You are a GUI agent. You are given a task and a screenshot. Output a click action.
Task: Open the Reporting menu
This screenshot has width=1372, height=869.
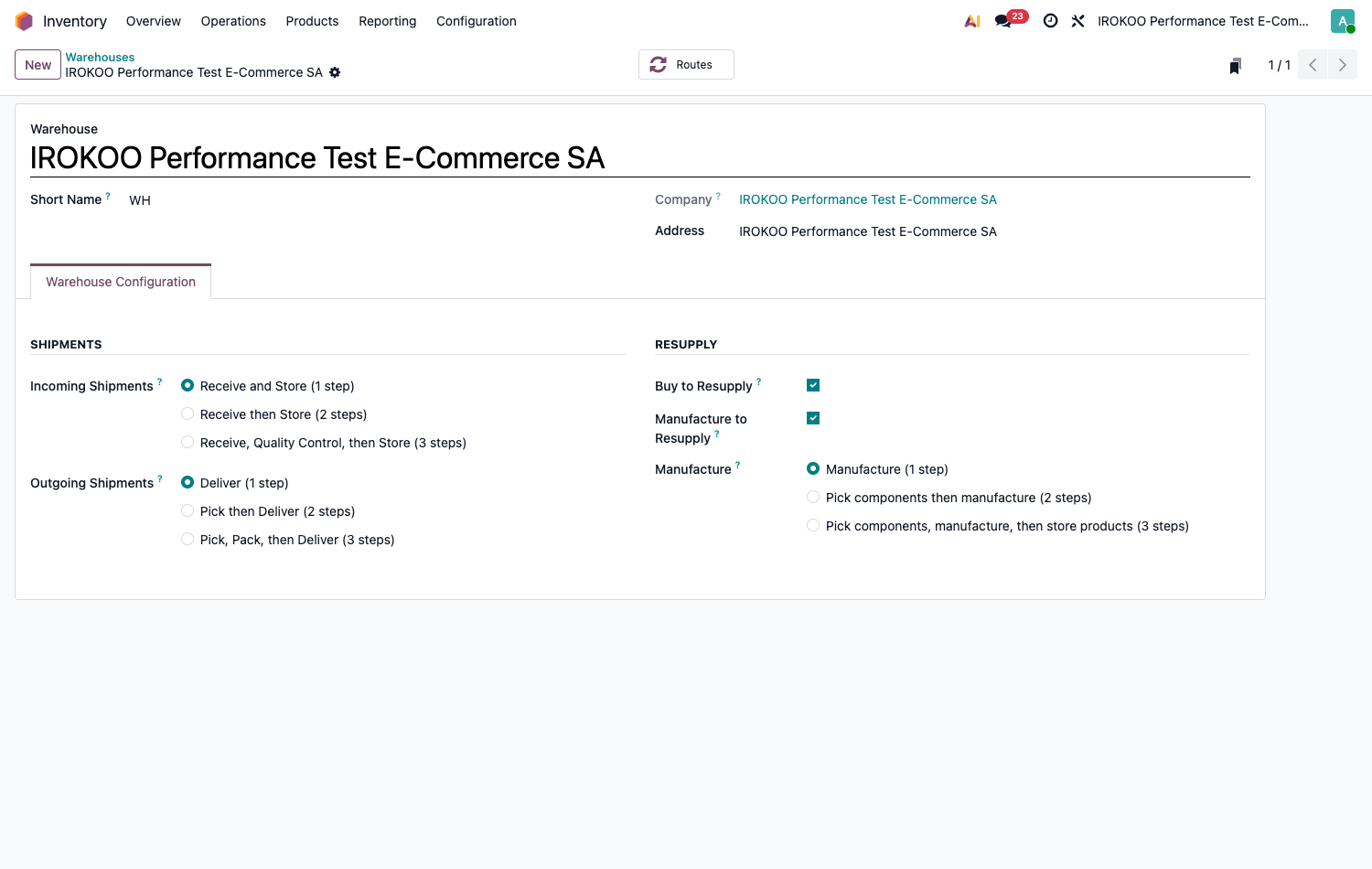[387, 21]
